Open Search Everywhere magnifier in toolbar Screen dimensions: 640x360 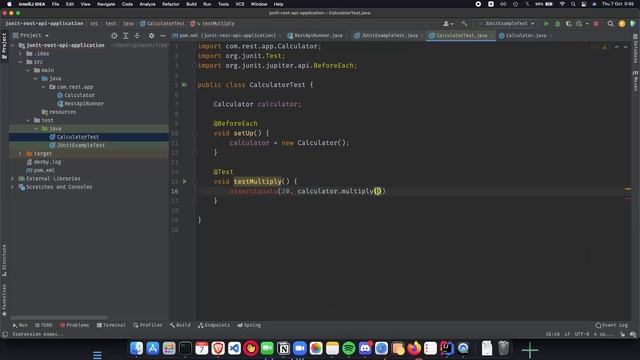pos(610,24)
